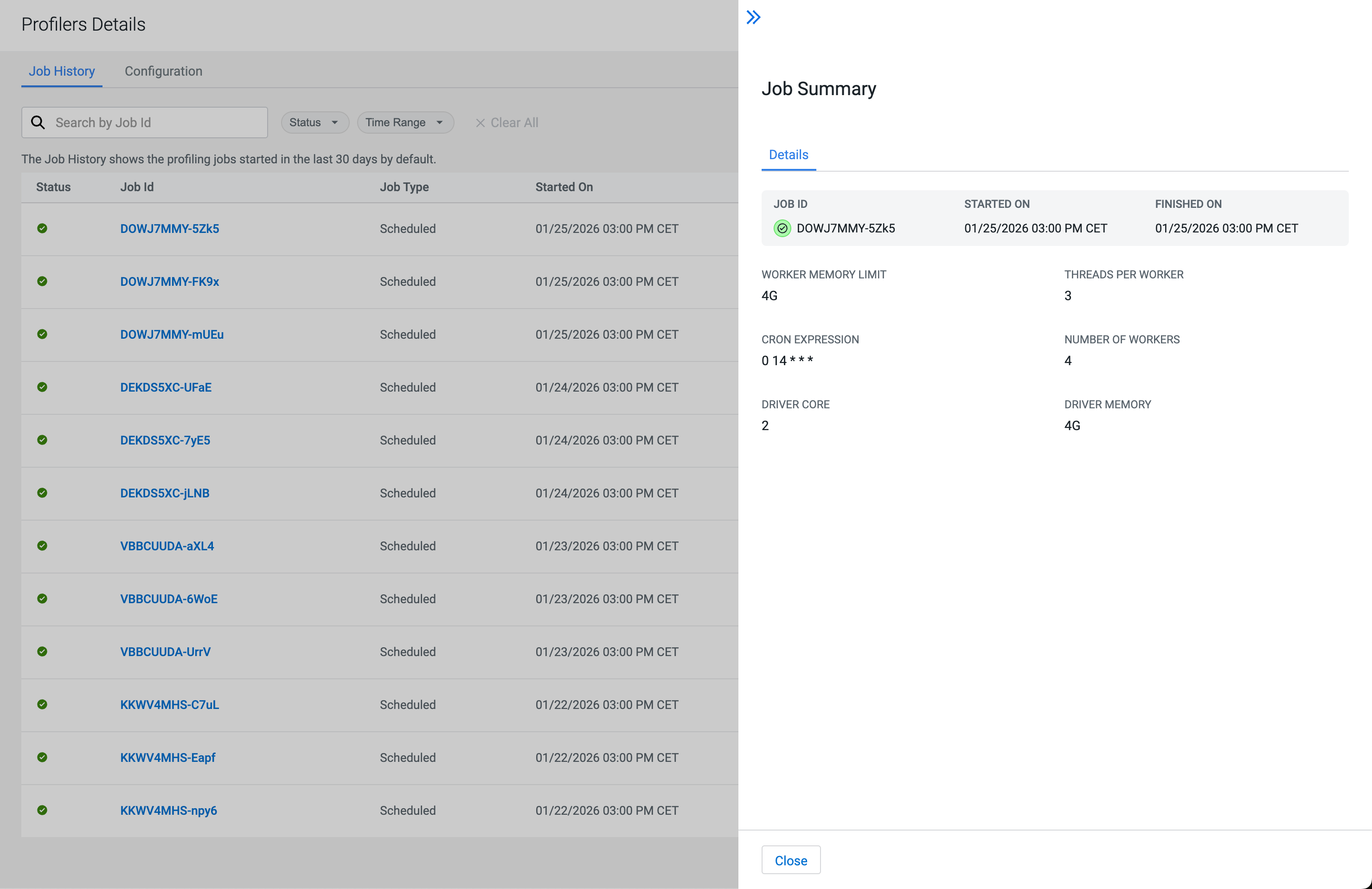Open the job link VBBCUUDA-6WoE
The height and width of the screenshot is (889, 1372).
pyautogui.click(x=168, y=599)
